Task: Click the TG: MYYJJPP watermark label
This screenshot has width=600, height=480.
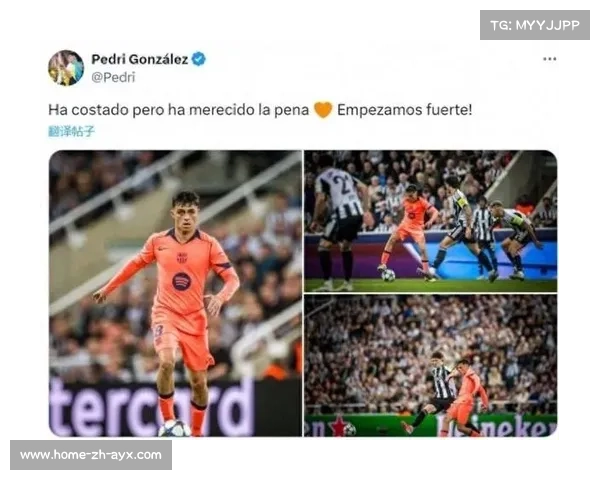Action: [535, 25]
